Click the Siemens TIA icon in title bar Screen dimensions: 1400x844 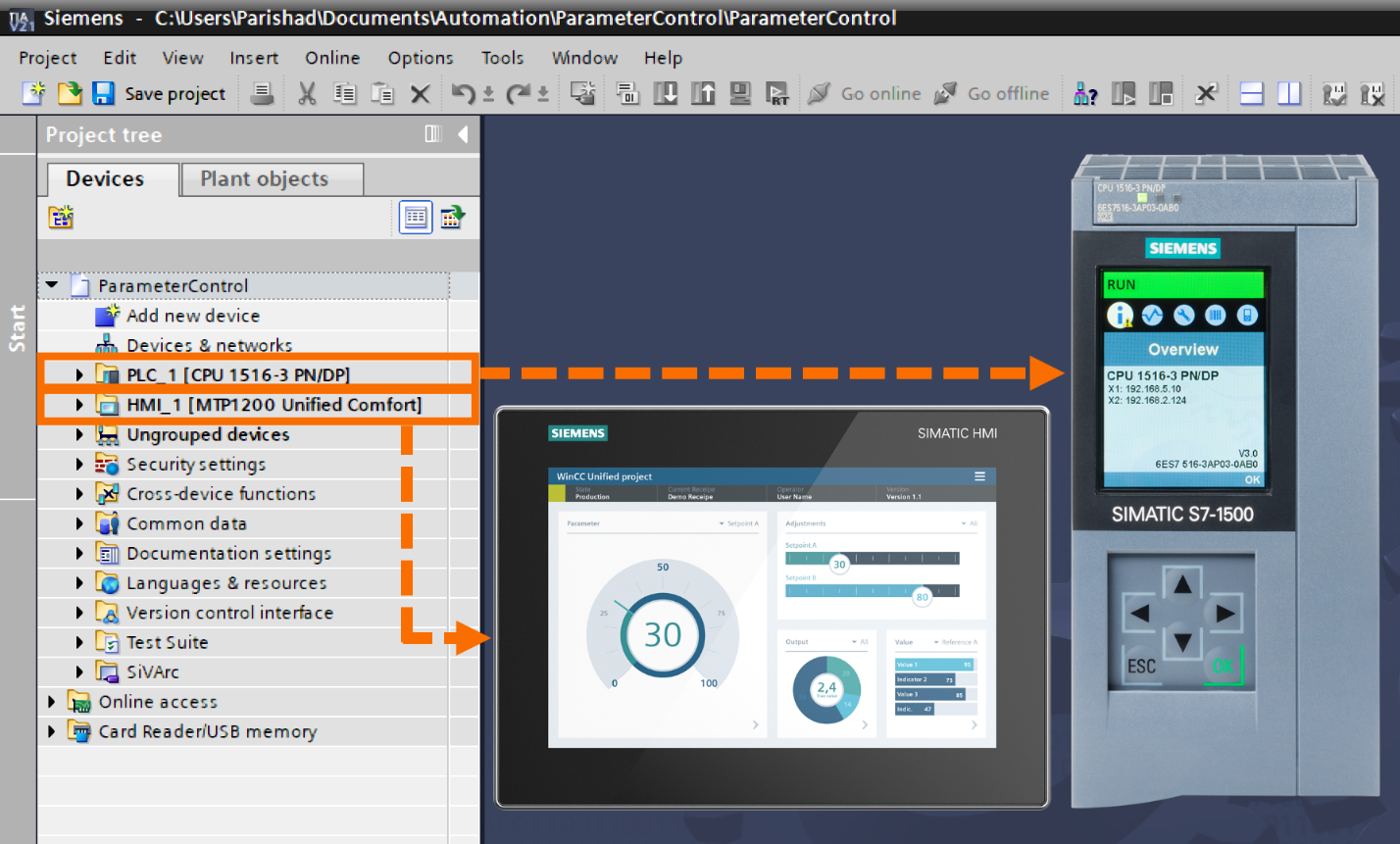pos(21,19)
